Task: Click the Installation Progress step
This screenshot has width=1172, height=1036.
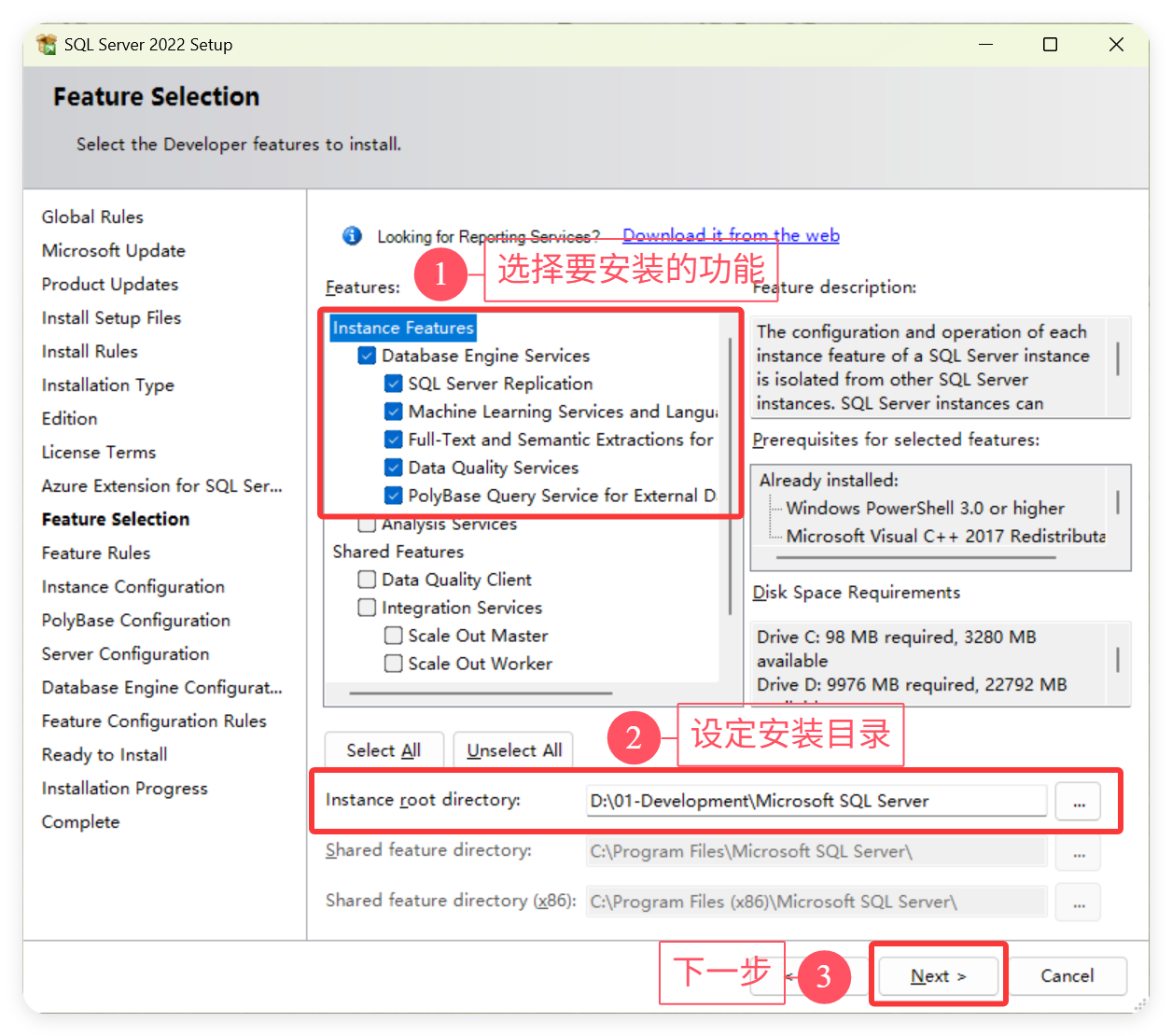Action: point(125,788)
